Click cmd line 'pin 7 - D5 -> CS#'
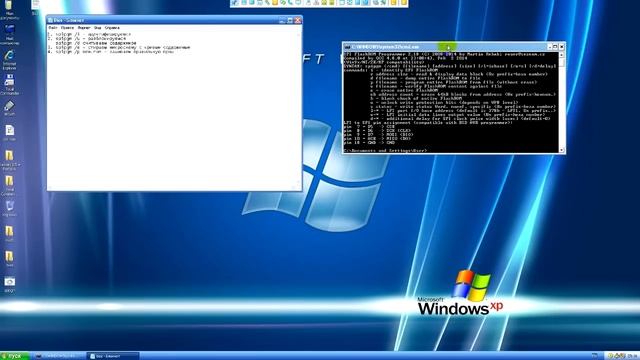640x360 pixels. tap(369, 127)
